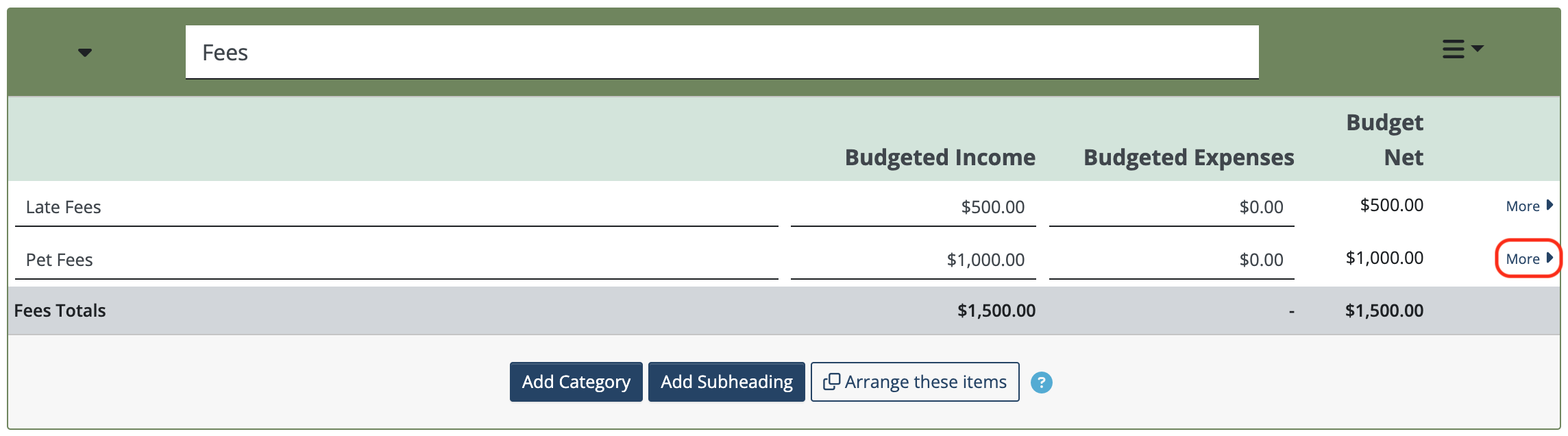
Task: Collapse the Fees section caret arrow
Action: tap(85, 53)
